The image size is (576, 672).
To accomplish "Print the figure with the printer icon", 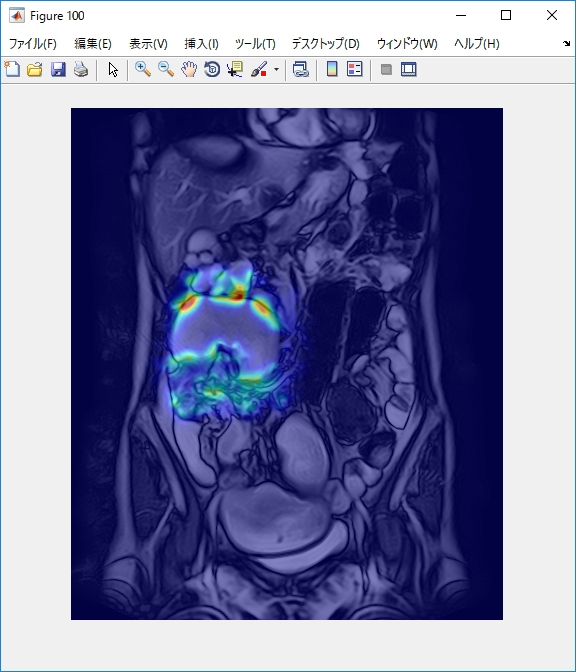I will pos(81,69).
